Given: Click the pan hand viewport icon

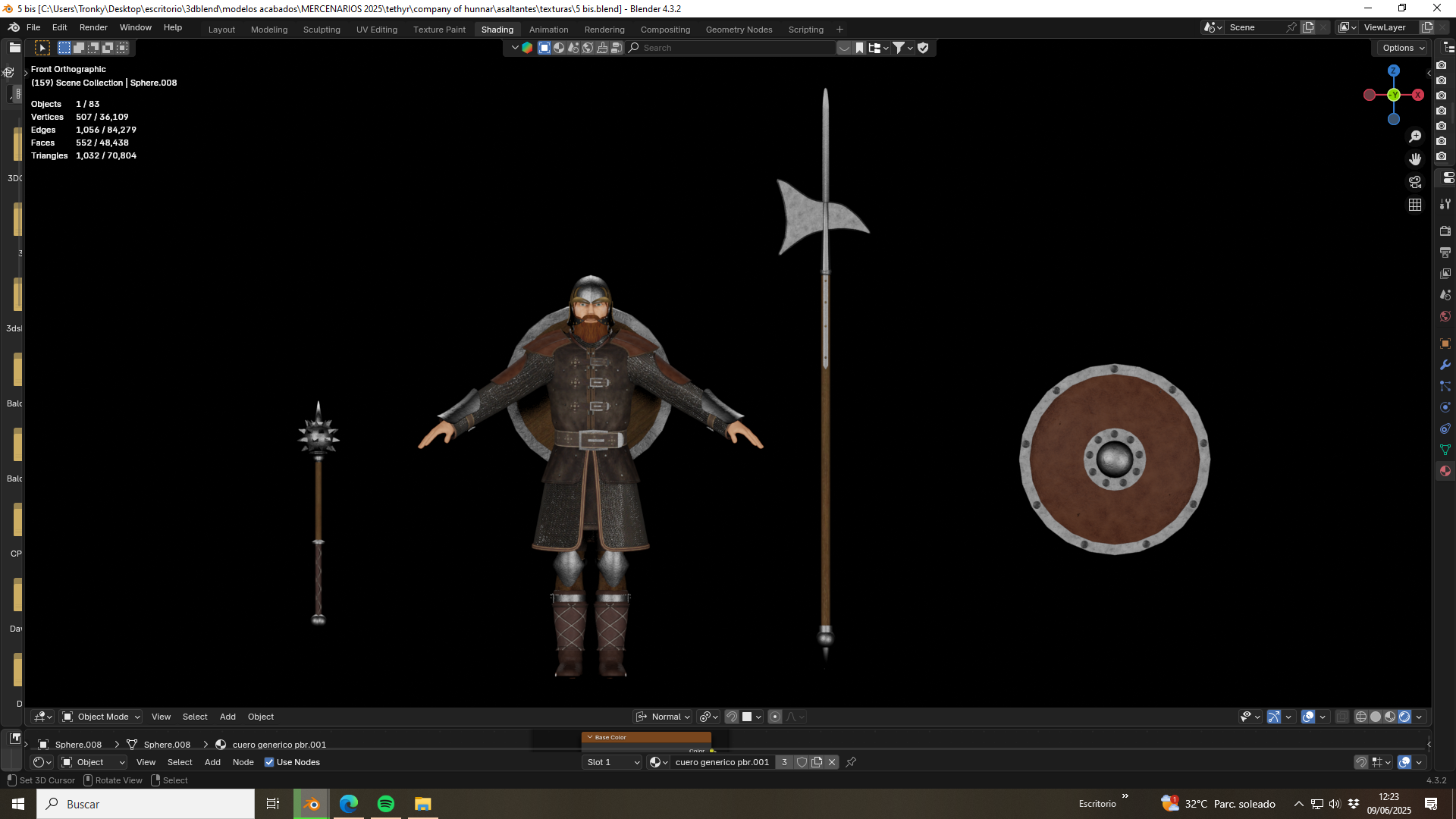Looking at the screenshot, I should 1415,159.
